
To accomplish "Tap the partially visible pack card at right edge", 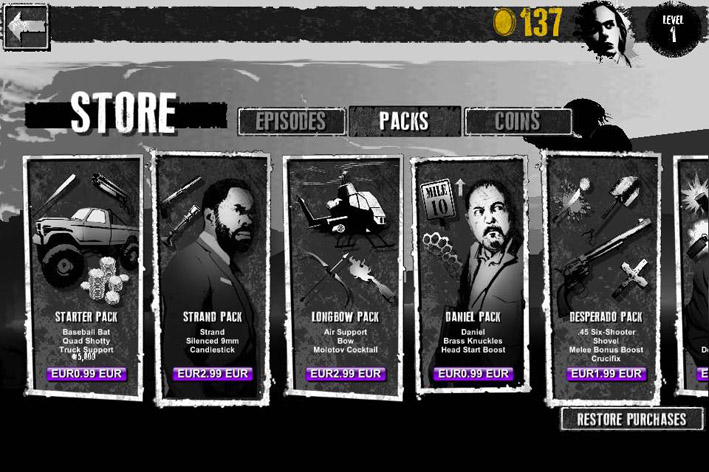I will coord(692,276).
